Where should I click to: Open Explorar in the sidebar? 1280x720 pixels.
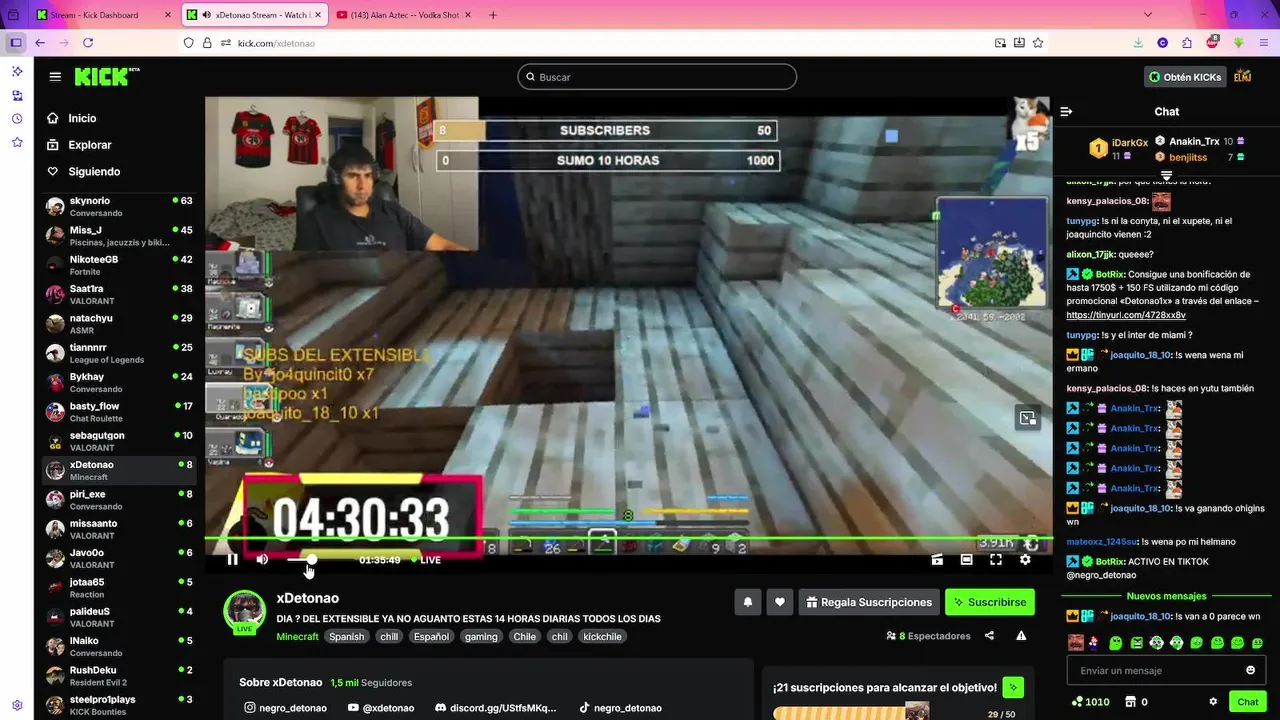pyautogui.click(x=89, y=145)
